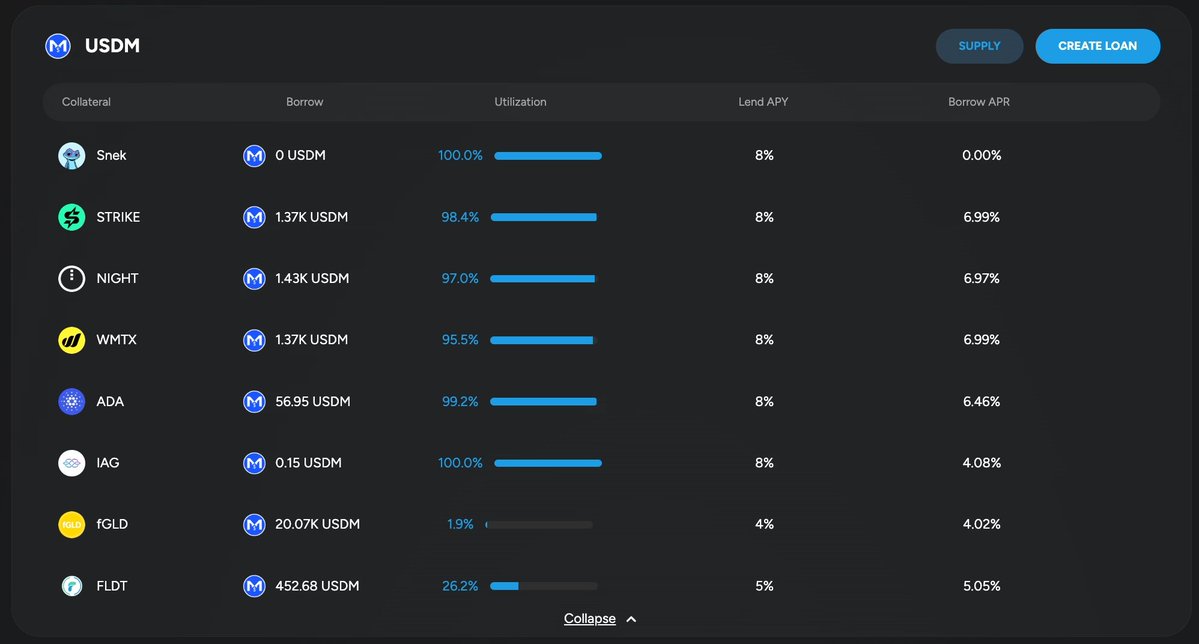This screenshot has width=1199, height=644.
Task: Click the USDM title text
Action: (x=112, y=46)
